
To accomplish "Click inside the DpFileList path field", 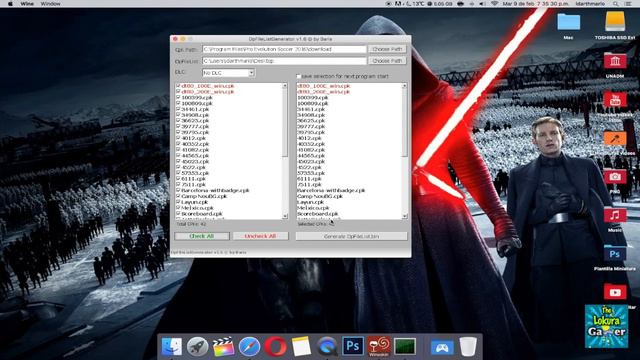I will 284,61.
